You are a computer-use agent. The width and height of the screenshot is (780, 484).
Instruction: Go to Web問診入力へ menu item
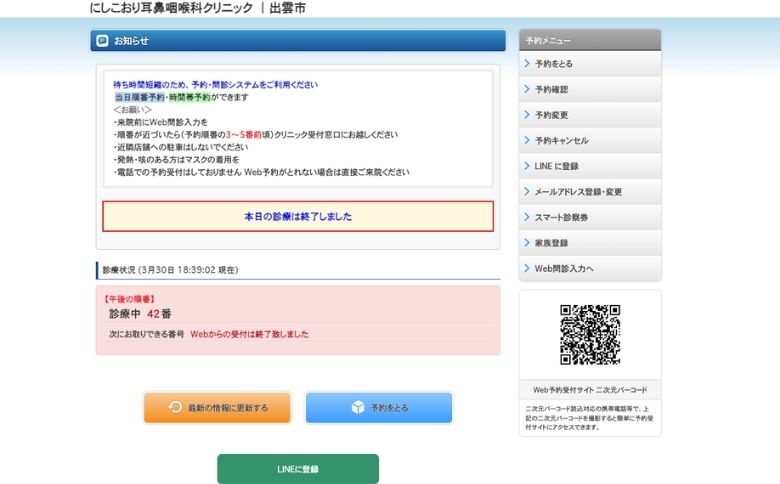click(x=590, y=269)
